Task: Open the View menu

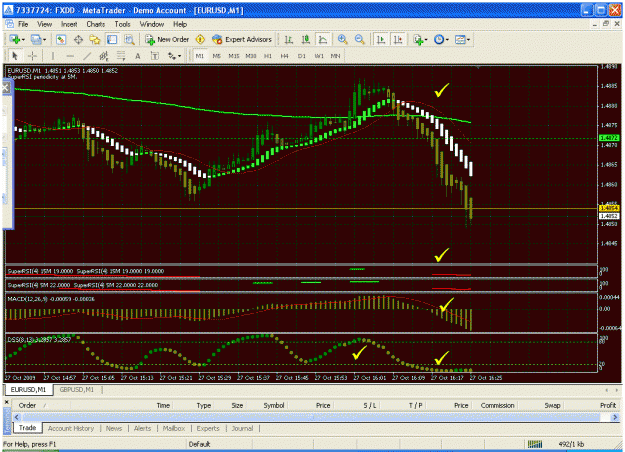Action: click(x=44, y=24)
